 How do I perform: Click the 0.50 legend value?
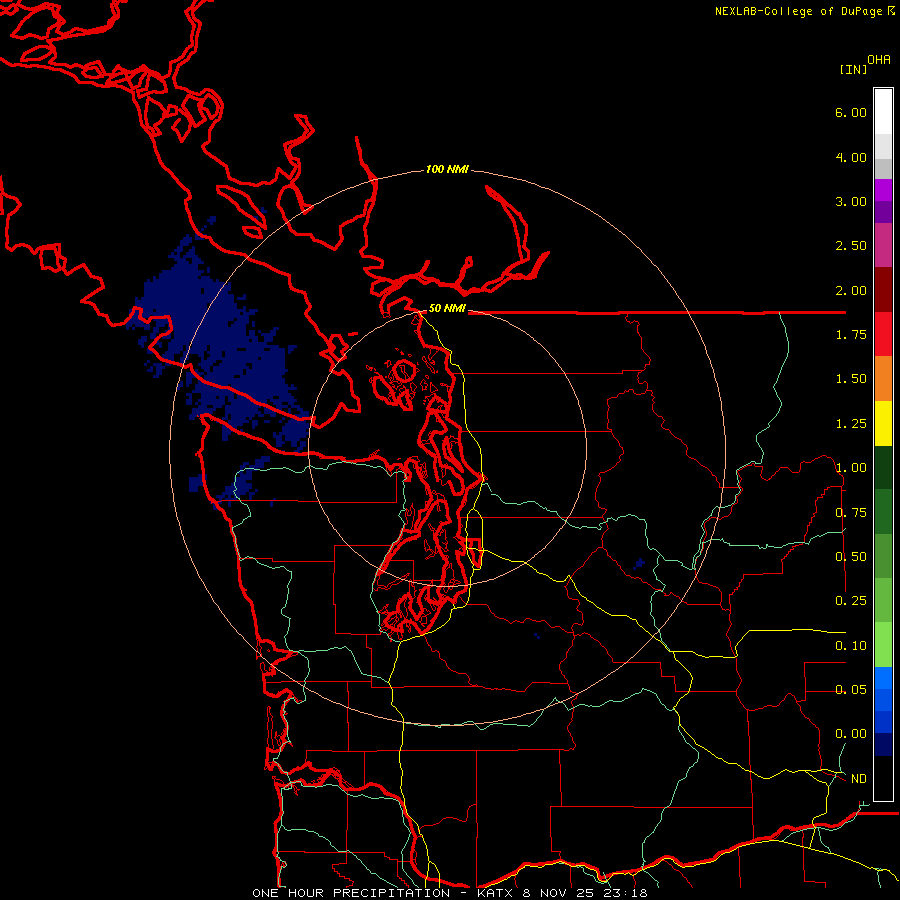click(851, 557)
